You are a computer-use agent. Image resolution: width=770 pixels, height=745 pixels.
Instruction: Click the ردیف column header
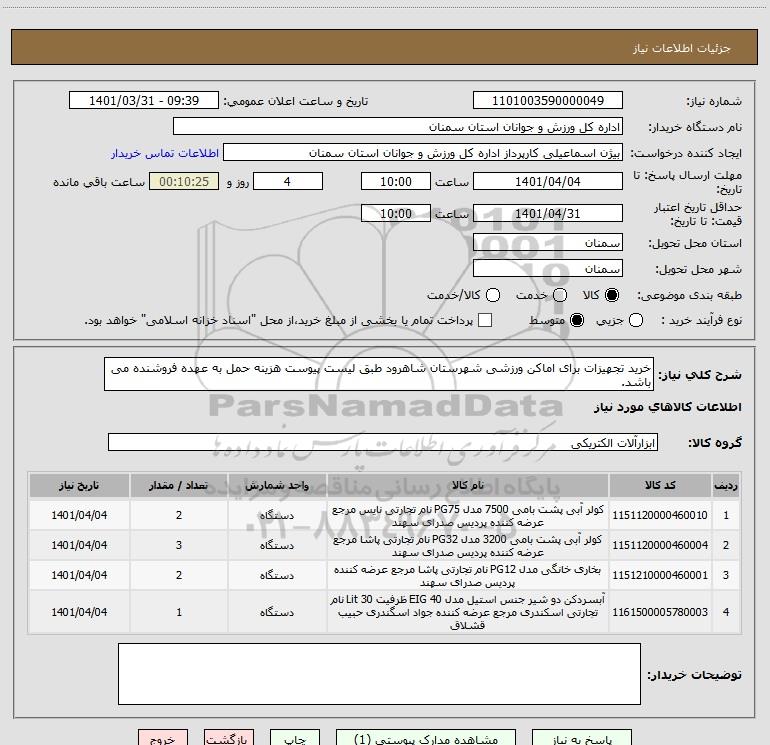pos(726,485)
